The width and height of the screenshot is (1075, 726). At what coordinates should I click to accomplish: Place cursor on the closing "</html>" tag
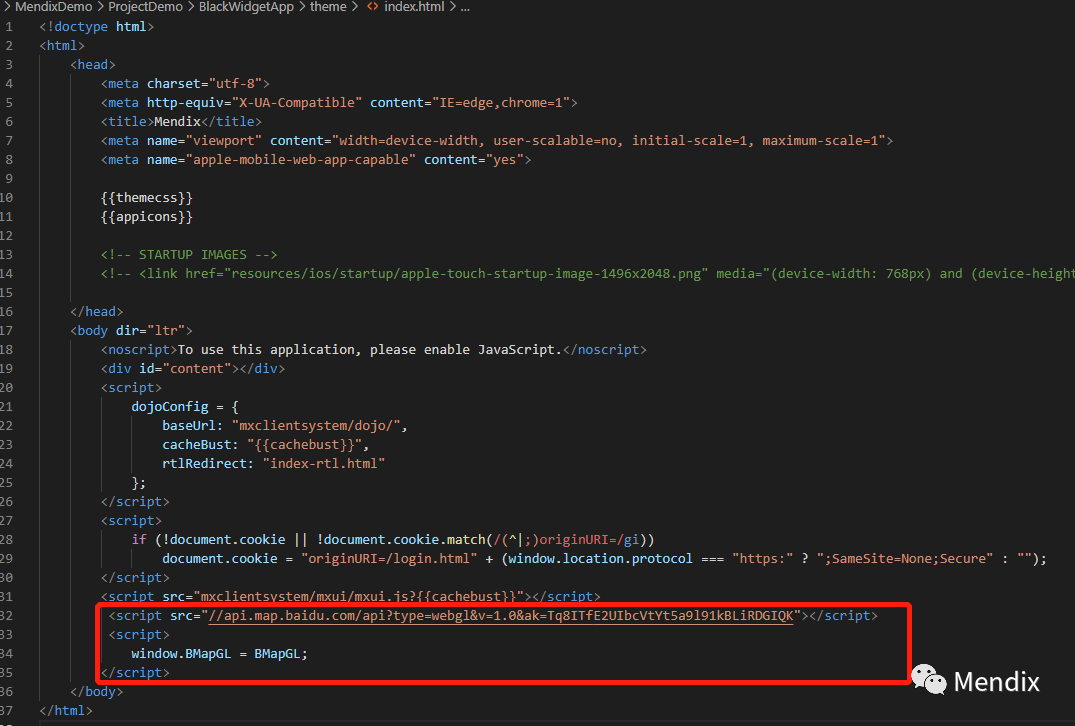point(66,711)
